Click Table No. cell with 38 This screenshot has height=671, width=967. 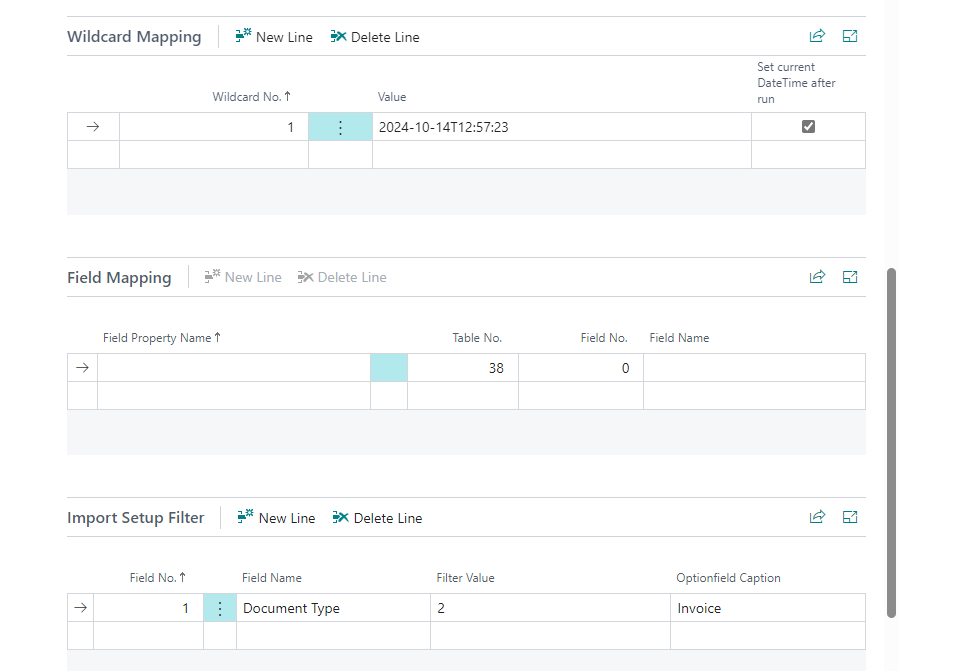(463, 368)
